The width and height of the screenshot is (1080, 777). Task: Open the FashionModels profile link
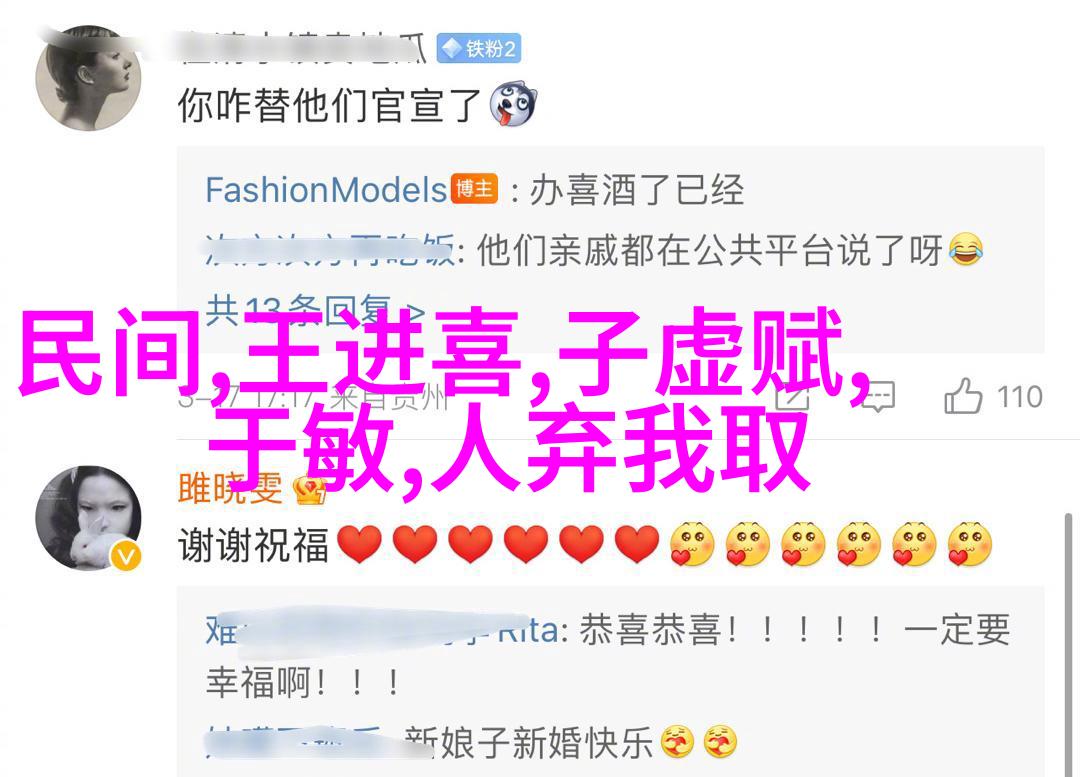pyautogui.click(x=326, y=189)
